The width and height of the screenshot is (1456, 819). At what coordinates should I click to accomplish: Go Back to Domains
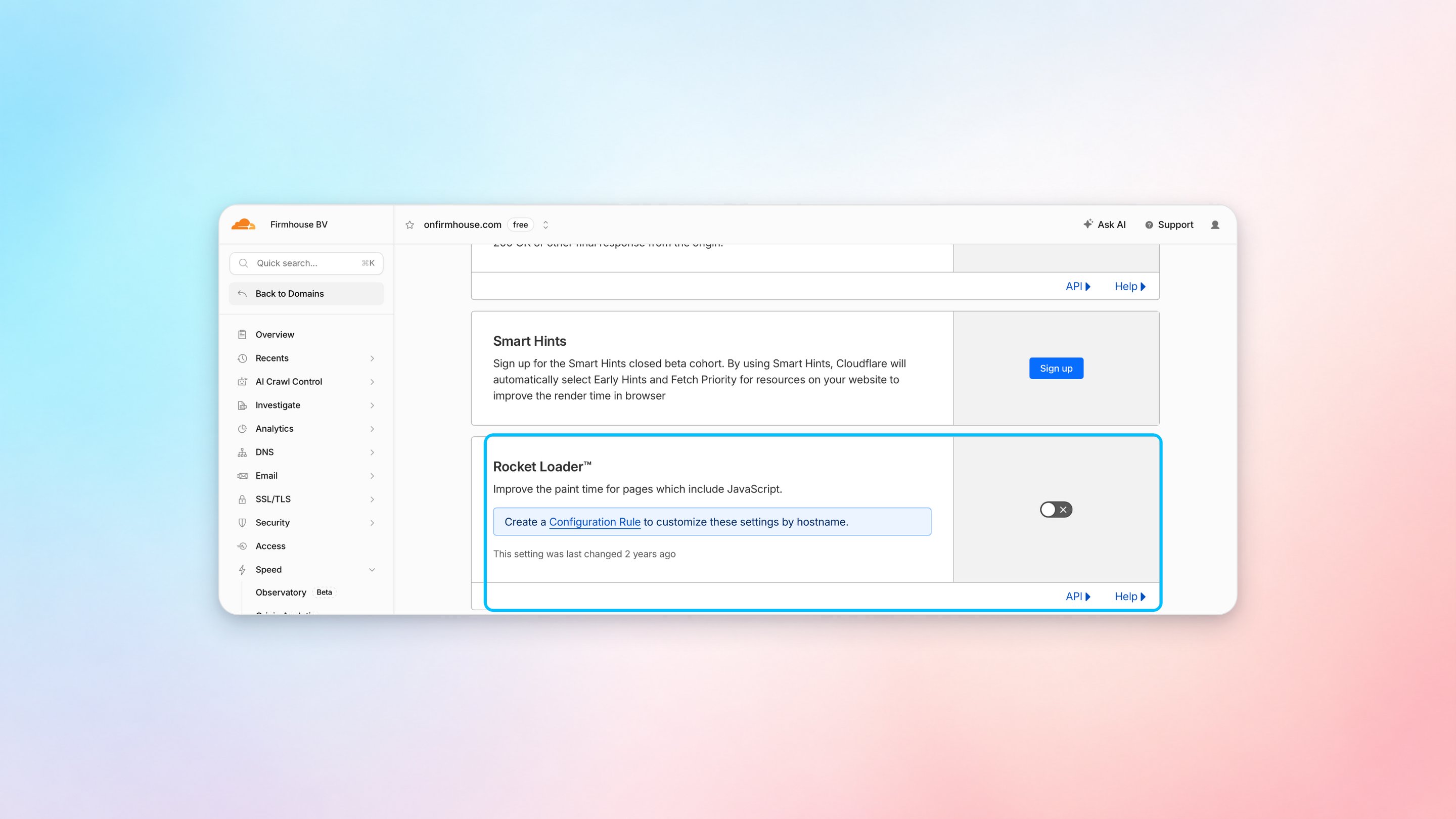[306, 293]
